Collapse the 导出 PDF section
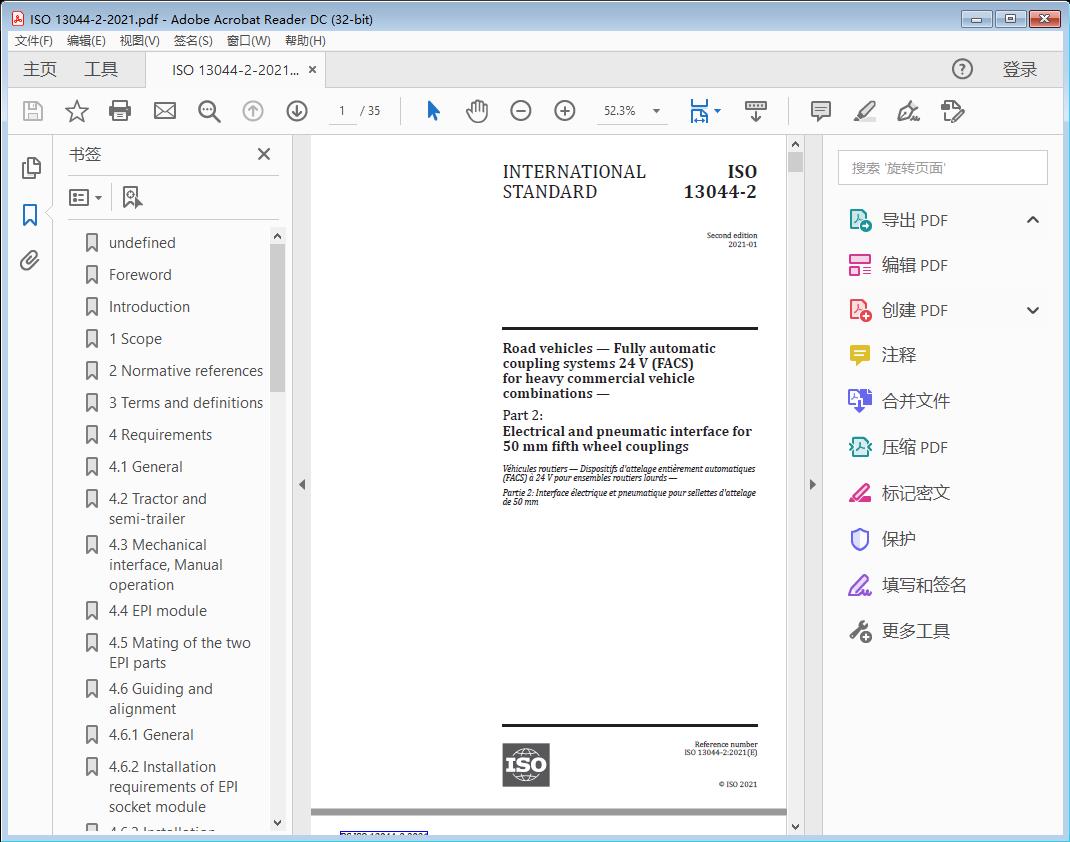Image resolution: width=1070 pixels, height=842 pixels. 1033,220
